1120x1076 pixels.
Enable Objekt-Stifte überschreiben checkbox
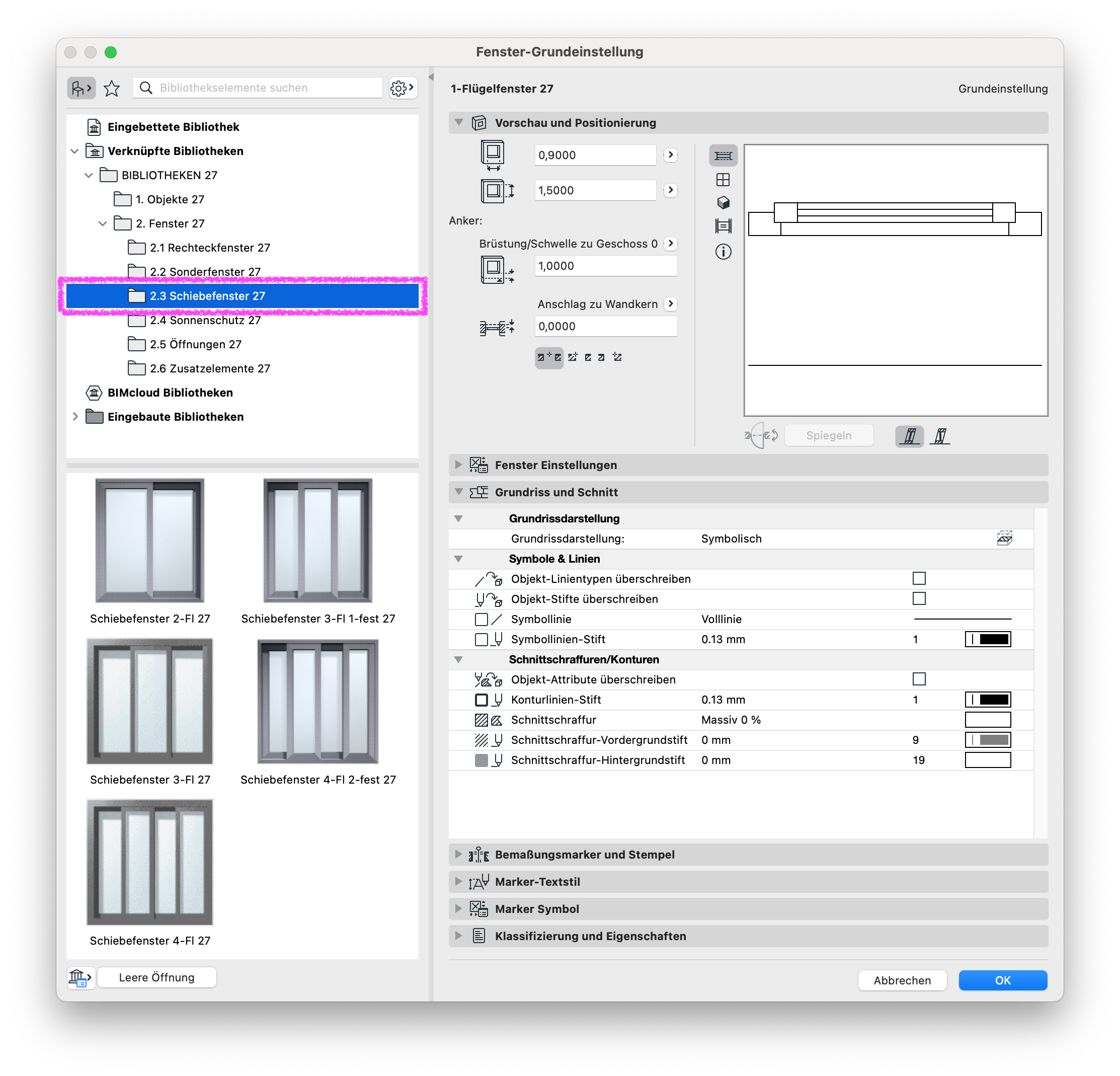pyautogui.click(x=919, y=599)
